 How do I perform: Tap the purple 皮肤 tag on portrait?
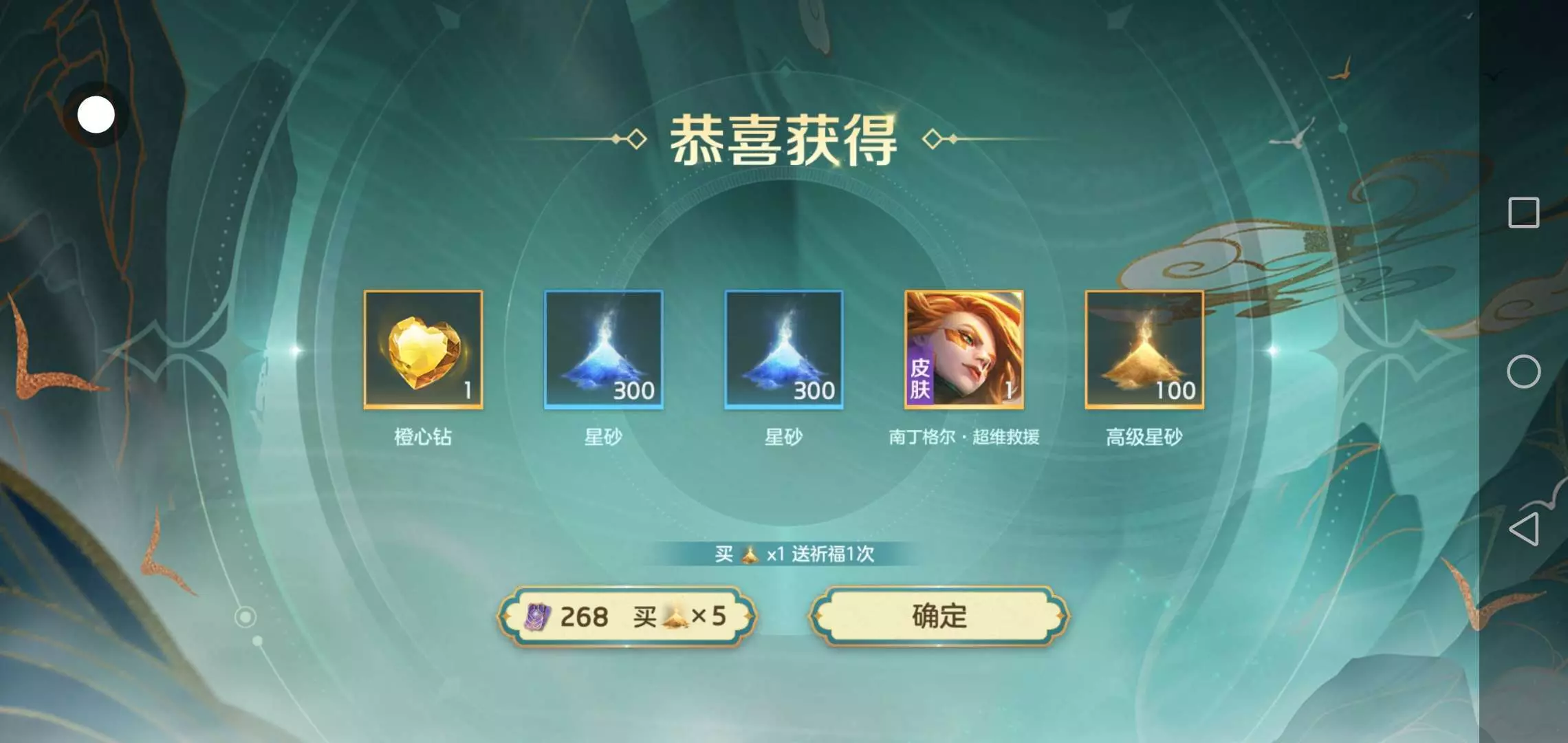[920, 378]
